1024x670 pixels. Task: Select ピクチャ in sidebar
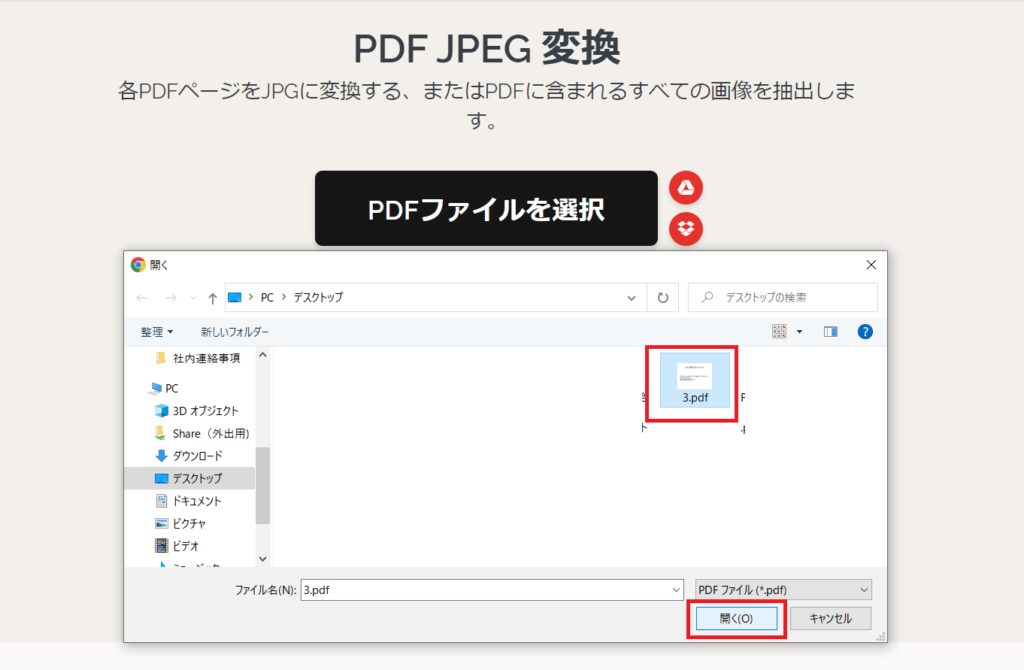tap(181, 523)
